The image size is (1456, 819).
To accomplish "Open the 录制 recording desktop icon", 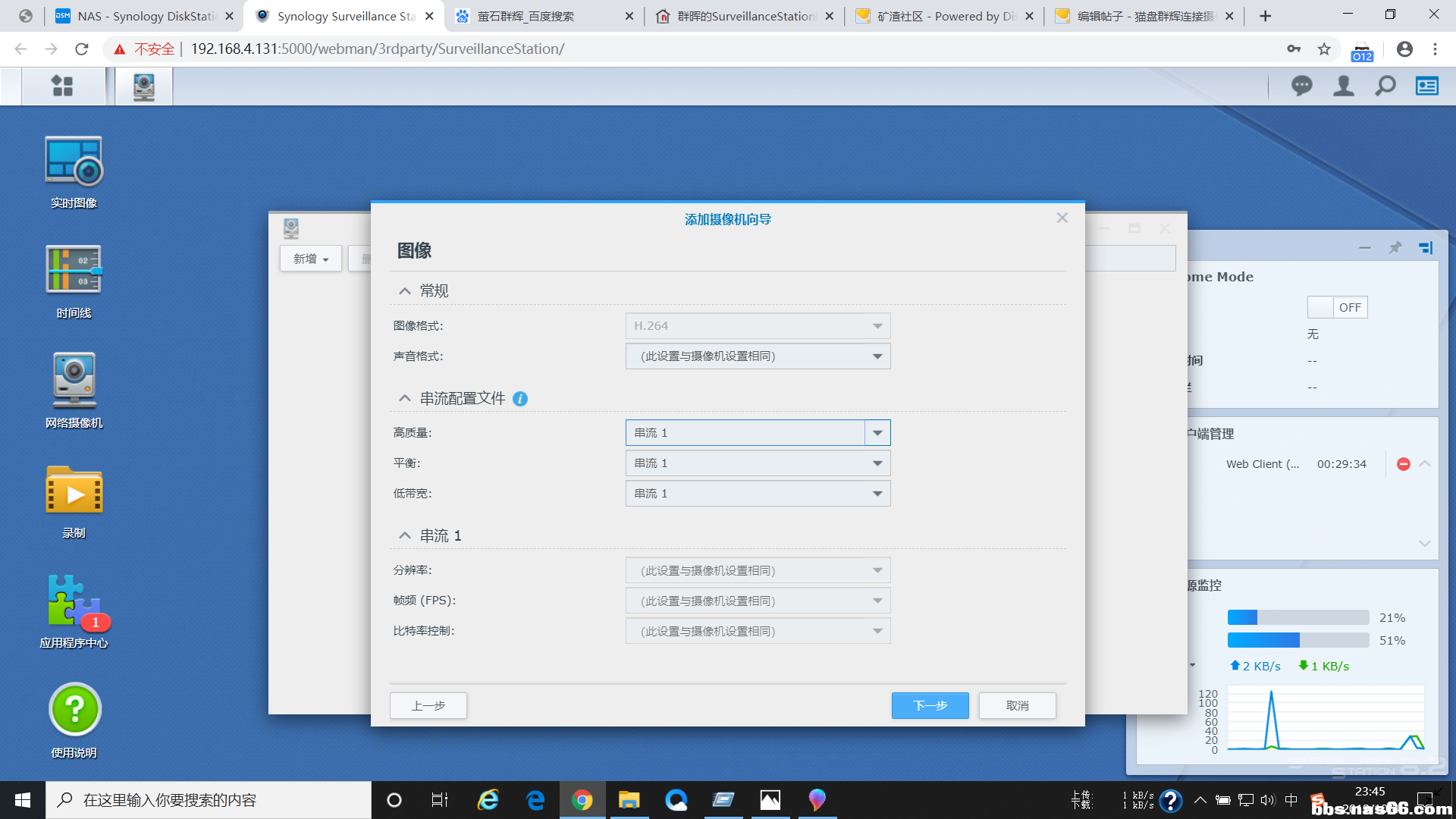I will (x=74, y=491).
